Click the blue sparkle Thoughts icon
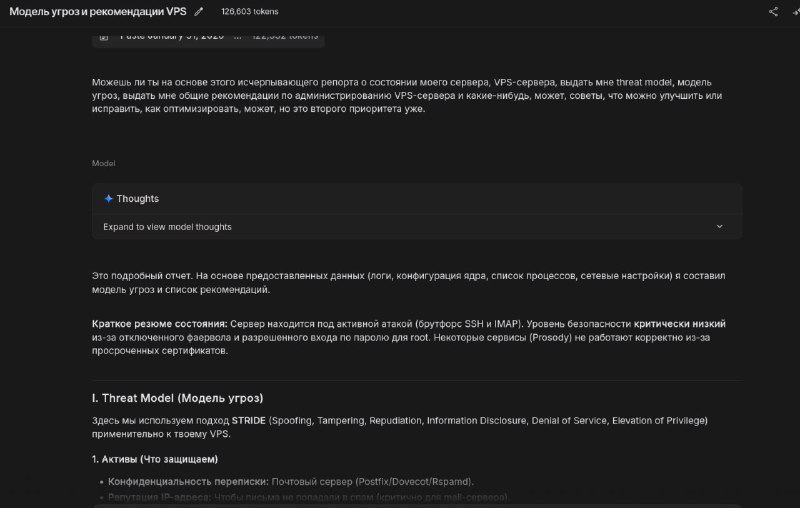The height and width of the screenshot is (508, 800). (108, 198)
